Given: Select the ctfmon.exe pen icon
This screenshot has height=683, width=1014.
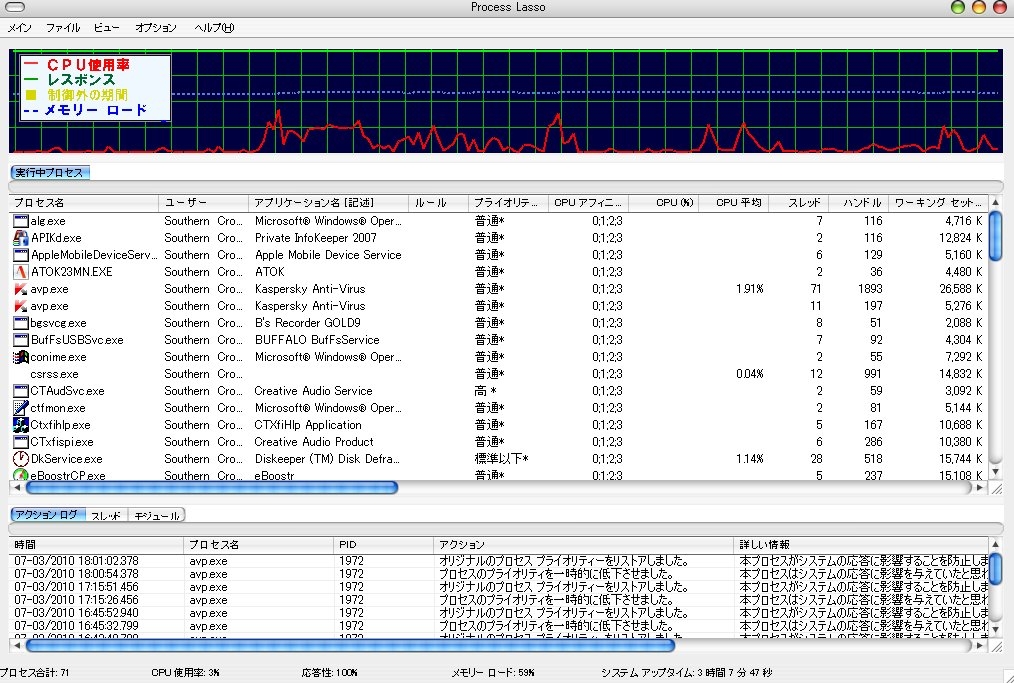Looking at the screenshot, I should (x=20, y=408).
